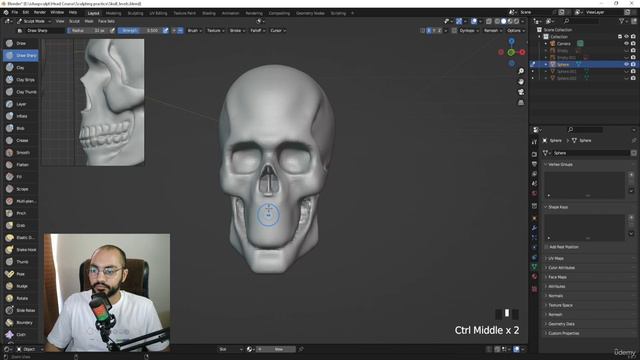Select the Smooth brush tool
The height and width of the screenshot is (360, 640).
coord(20,152)
